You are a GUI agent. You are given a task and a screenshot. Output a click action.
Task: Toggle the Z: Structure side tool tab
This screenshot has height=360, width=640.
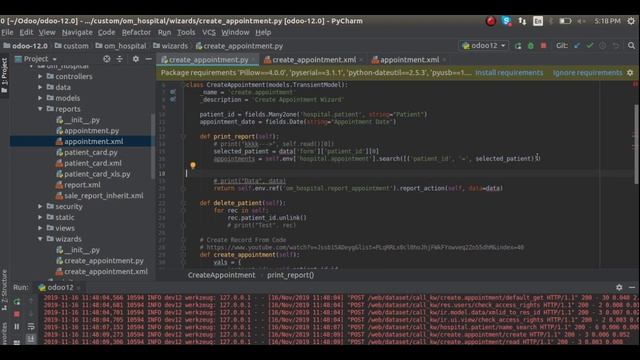point(4,291)
